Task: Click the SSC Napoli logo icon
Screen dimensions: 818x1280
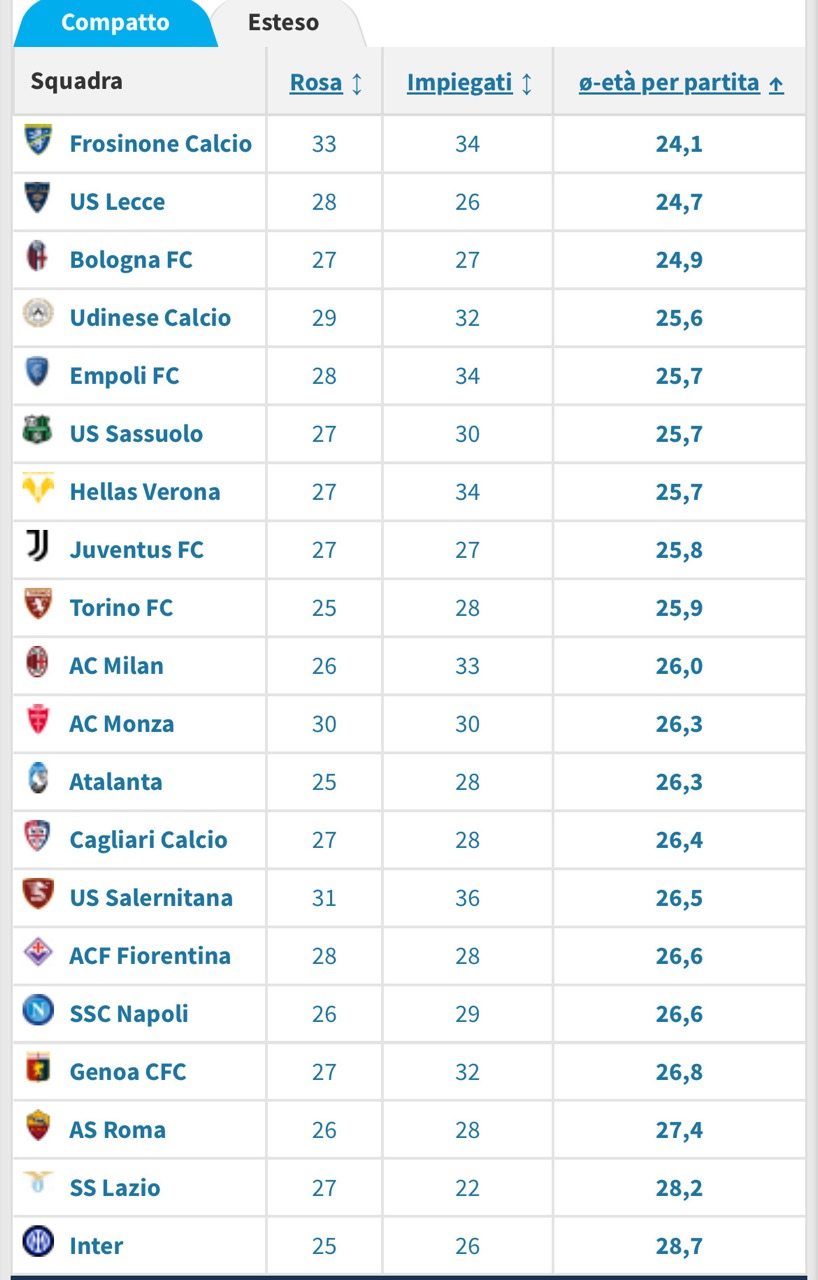Action: pyautogui.click(x=38, y=1011)
